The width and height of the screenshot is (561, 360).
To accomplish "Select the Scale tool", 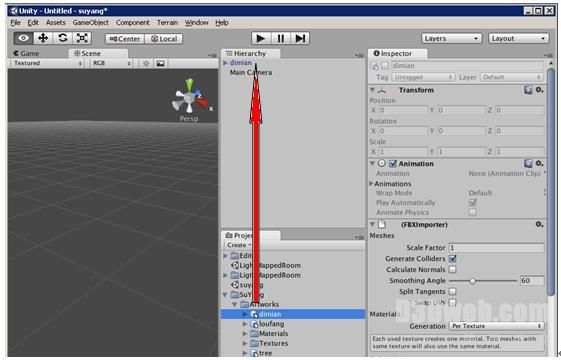I will pos(82,38).
